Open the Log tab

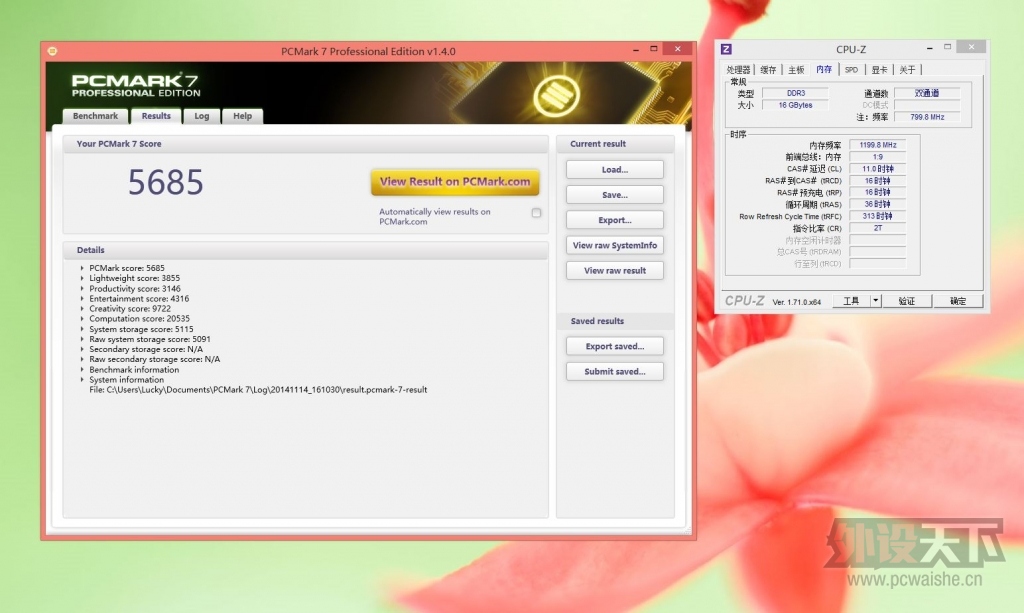point(202,116)
